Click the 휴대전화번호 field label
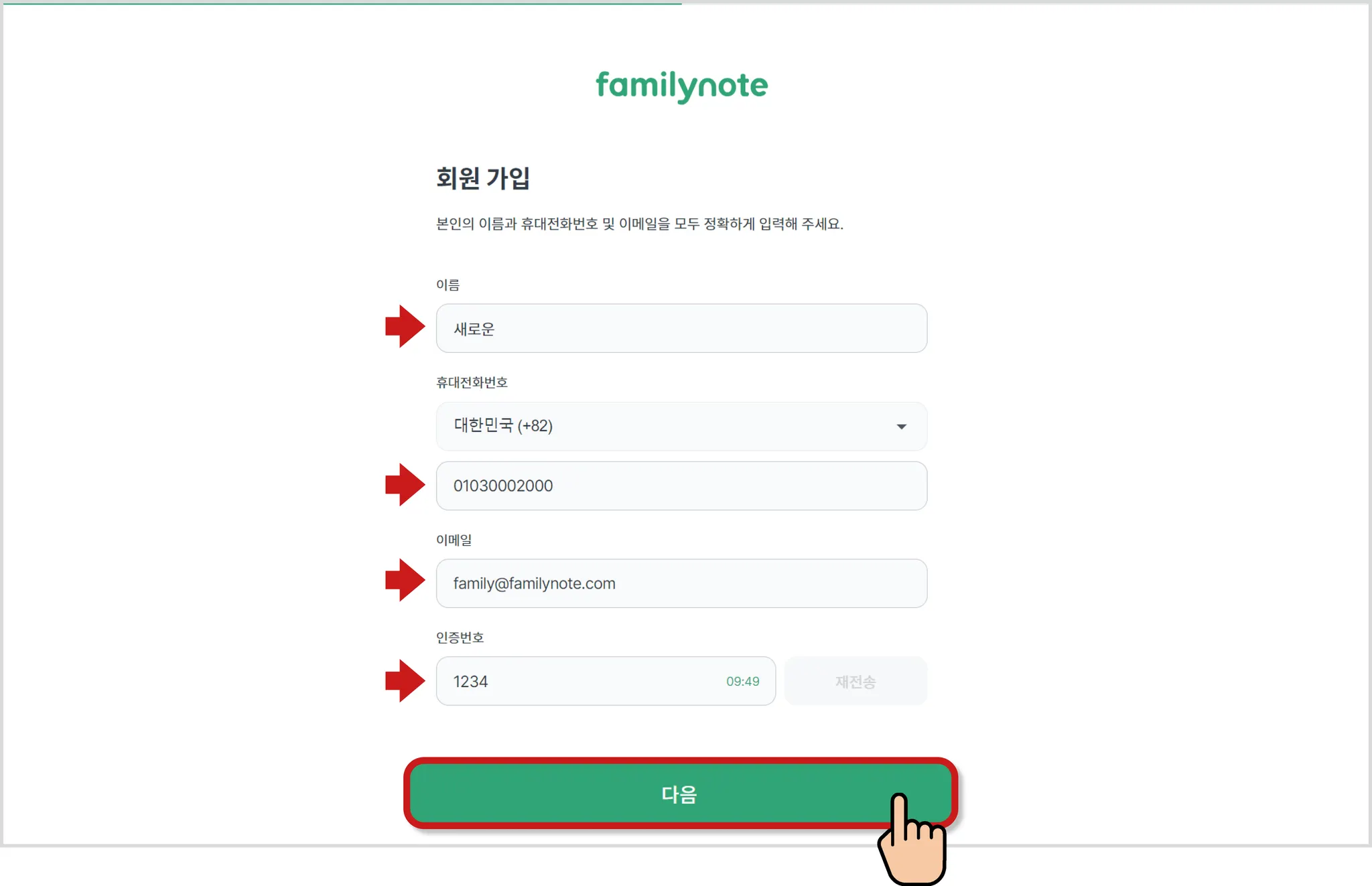 tap(472, 382)
